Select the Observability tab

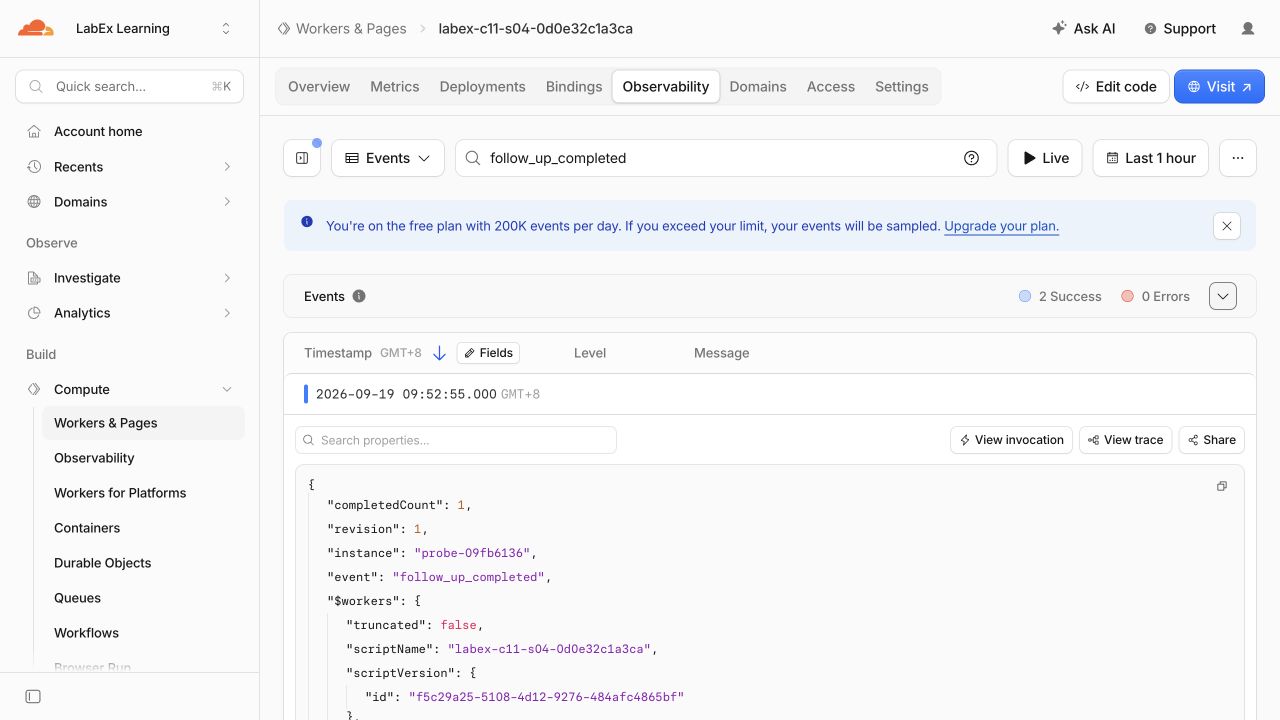pos(666,87)
